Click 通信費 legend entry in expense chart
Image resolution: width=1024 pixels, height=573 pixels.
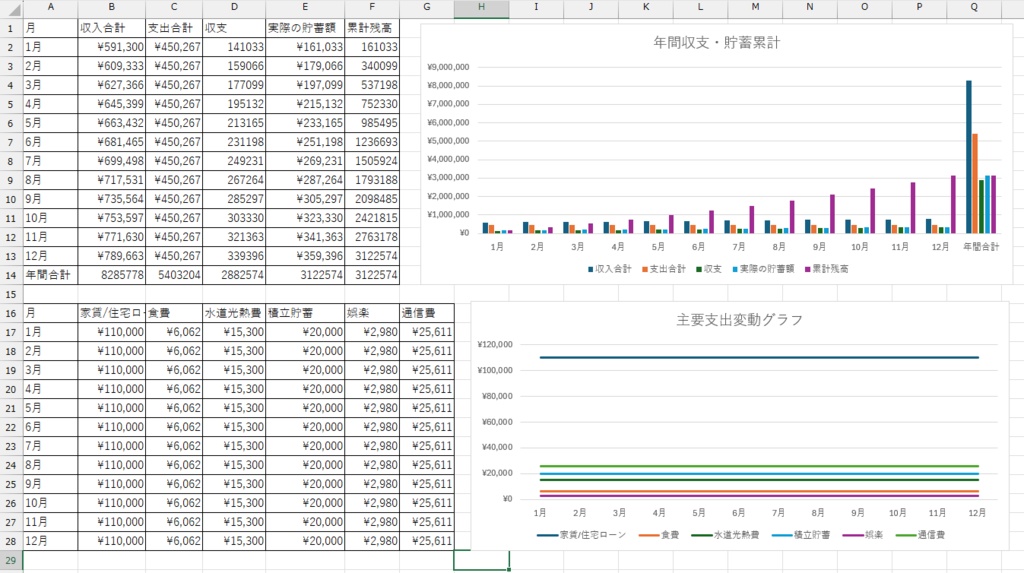click(920, 534)
